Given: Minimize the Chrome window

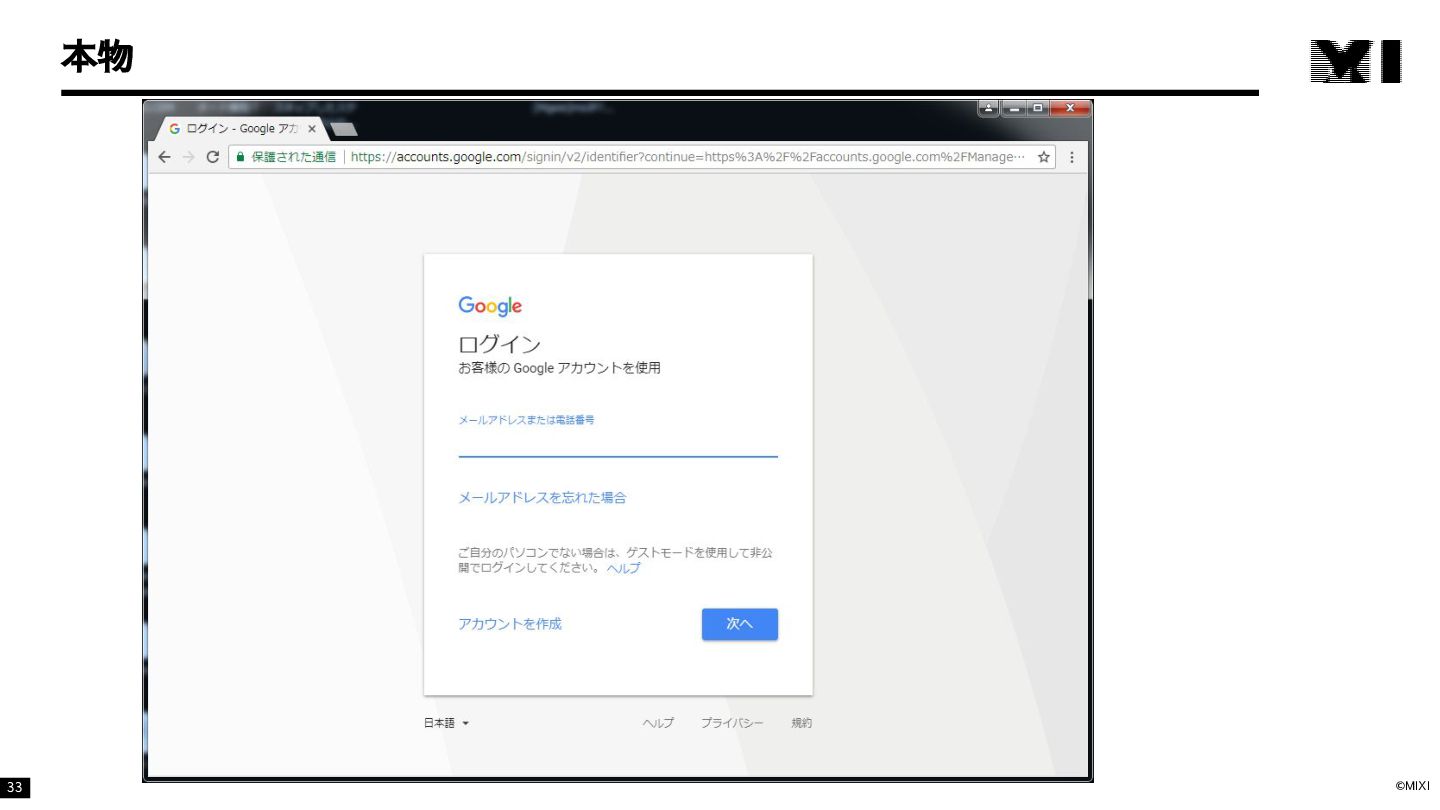Looking at the screenshot, I should 1012,107.
